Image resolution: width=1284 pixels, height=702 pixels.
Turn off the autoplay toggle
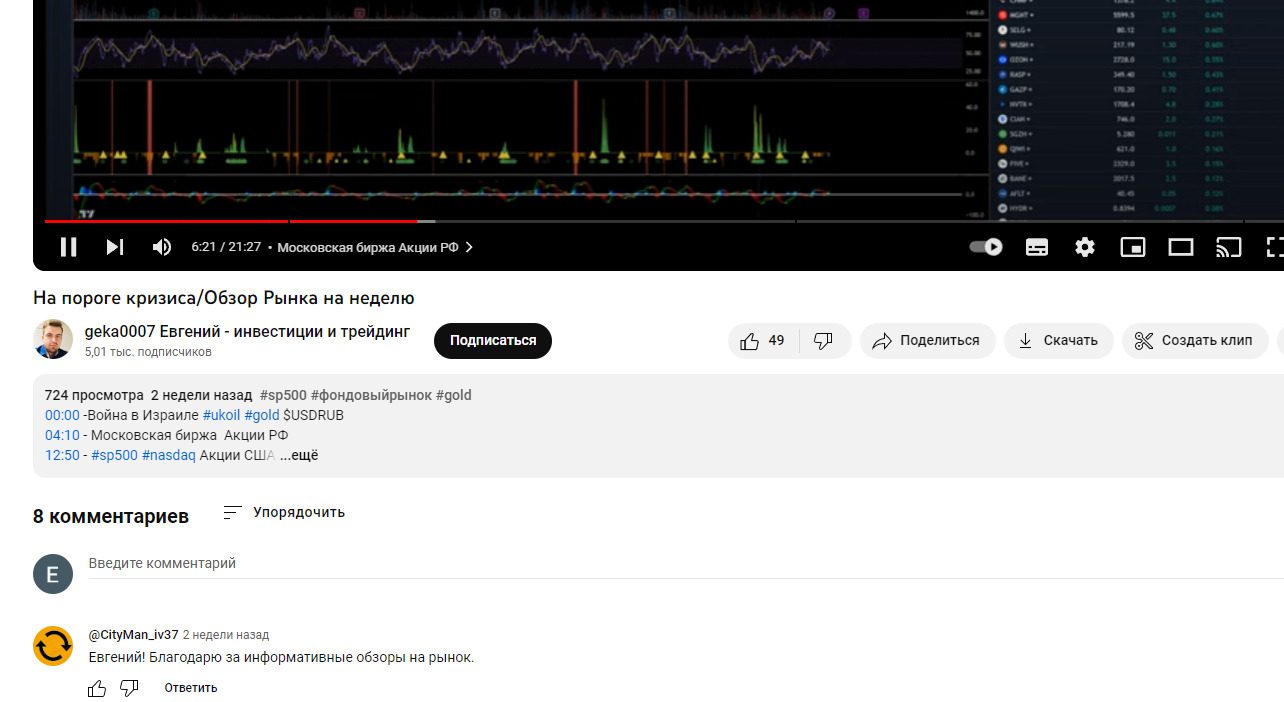click(984, 247)
